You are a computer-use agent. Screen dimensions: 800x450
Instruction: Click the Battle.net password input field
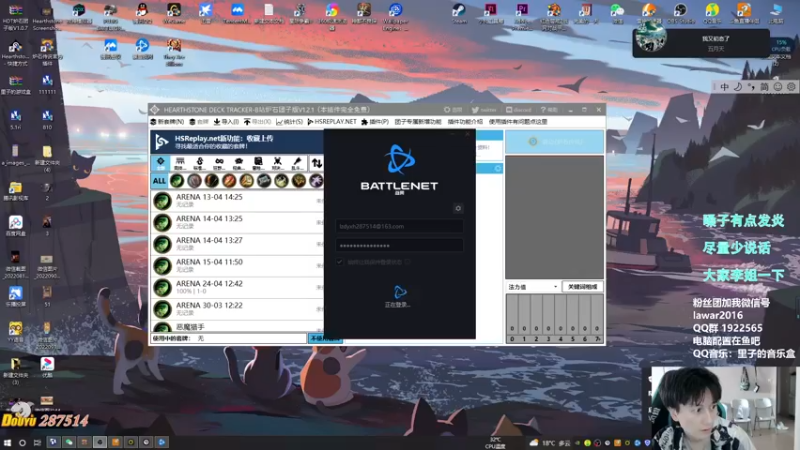[399, 245]
